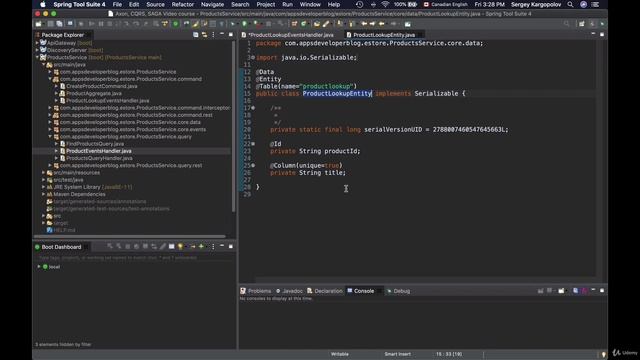The width and height of the screenshot is (640, 360).
Task: Open the Navigate menu
Action: point(212,4)
